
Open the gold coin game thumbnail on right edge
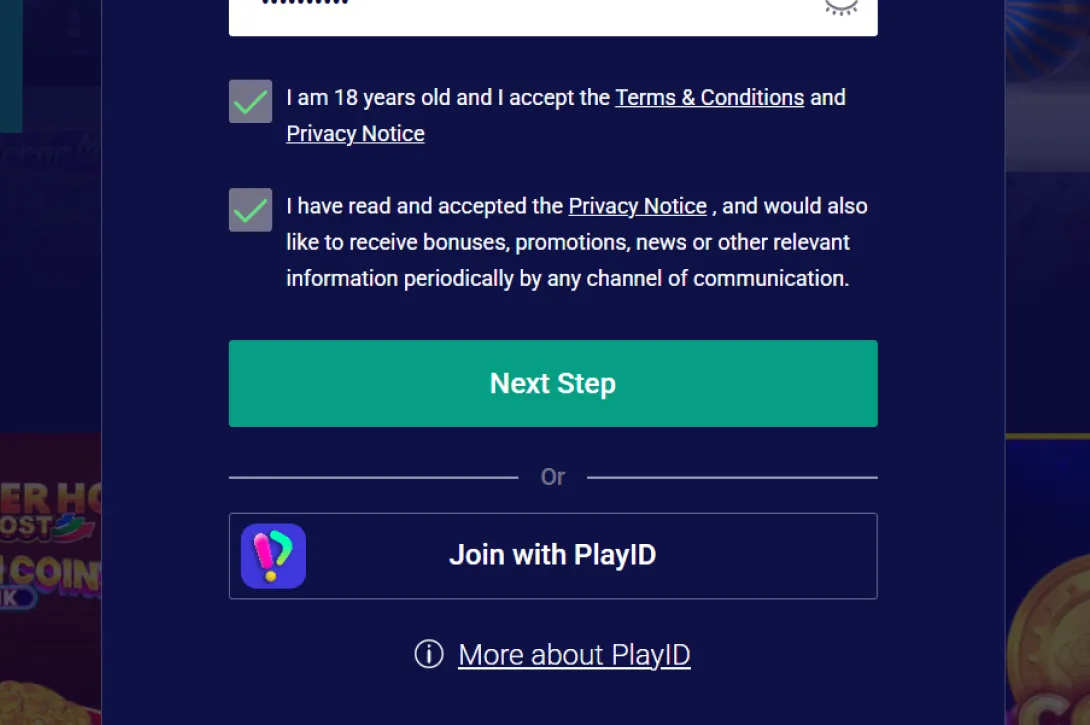(1048, 582)
